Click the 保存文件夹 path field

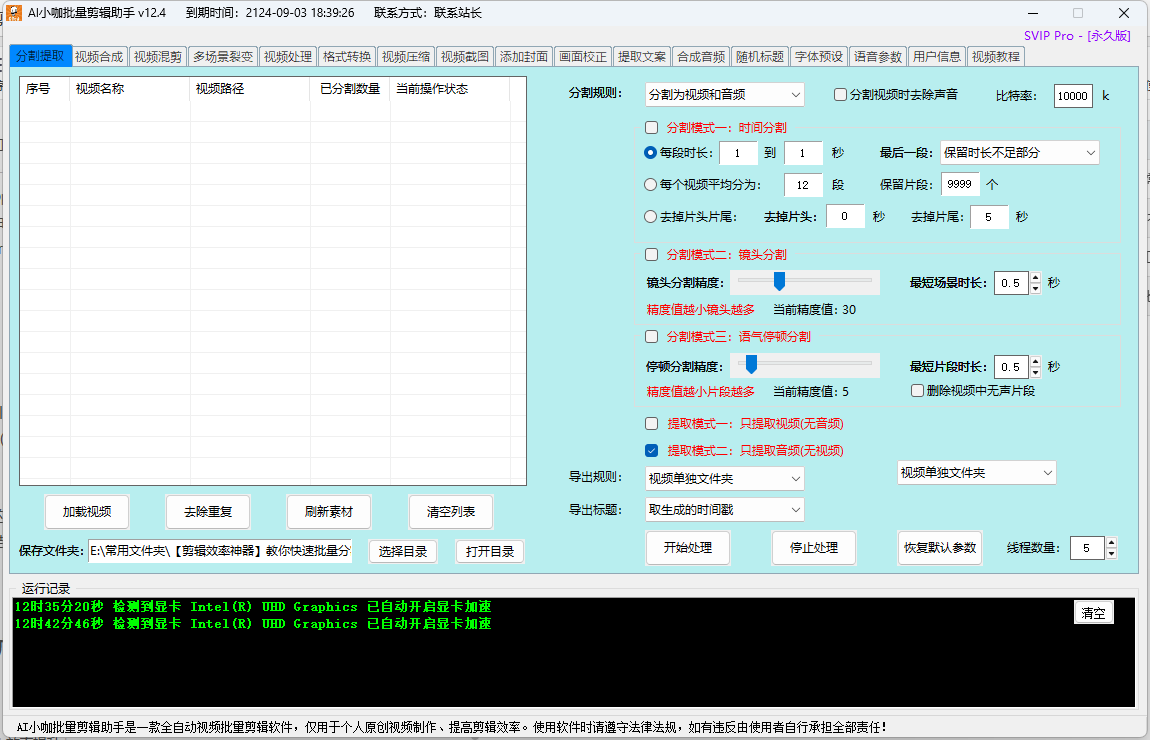click(220, 551)
